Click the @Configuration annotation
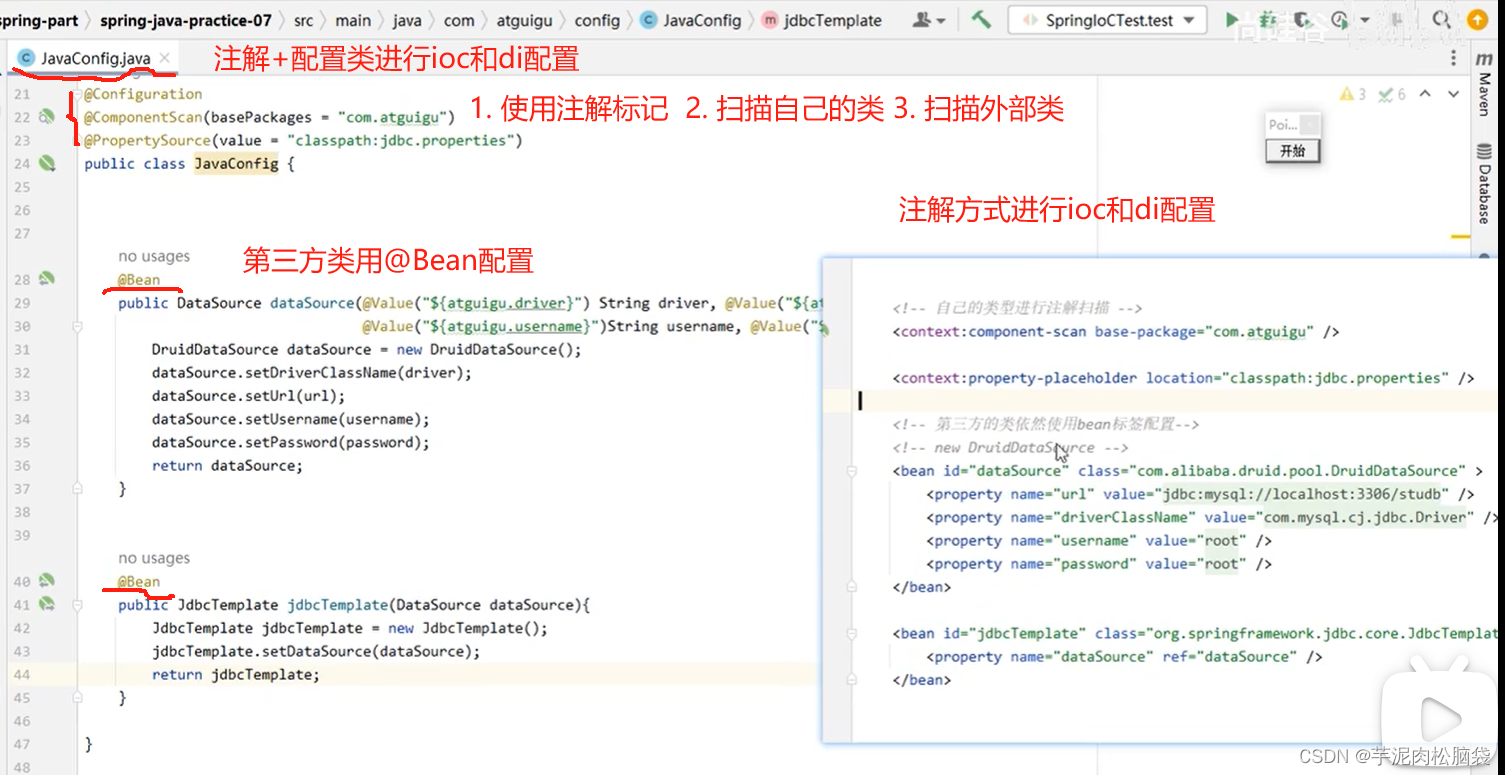The height and width of the screenshot is (775, 1505). coord(143,94)
